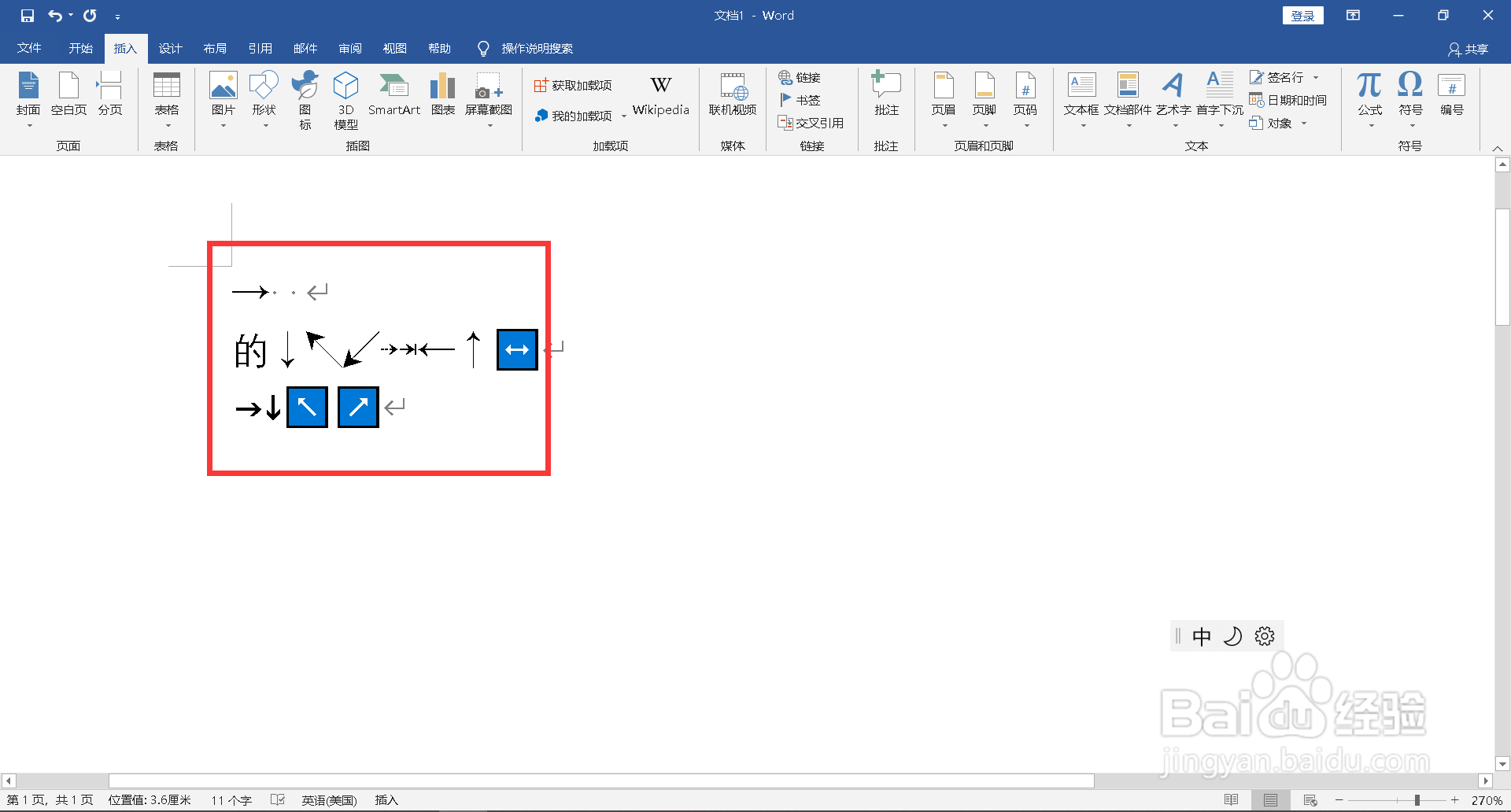Toggle IME moon half/full-width icon
Screen dimensions: 1511x812
point(1233,637)
